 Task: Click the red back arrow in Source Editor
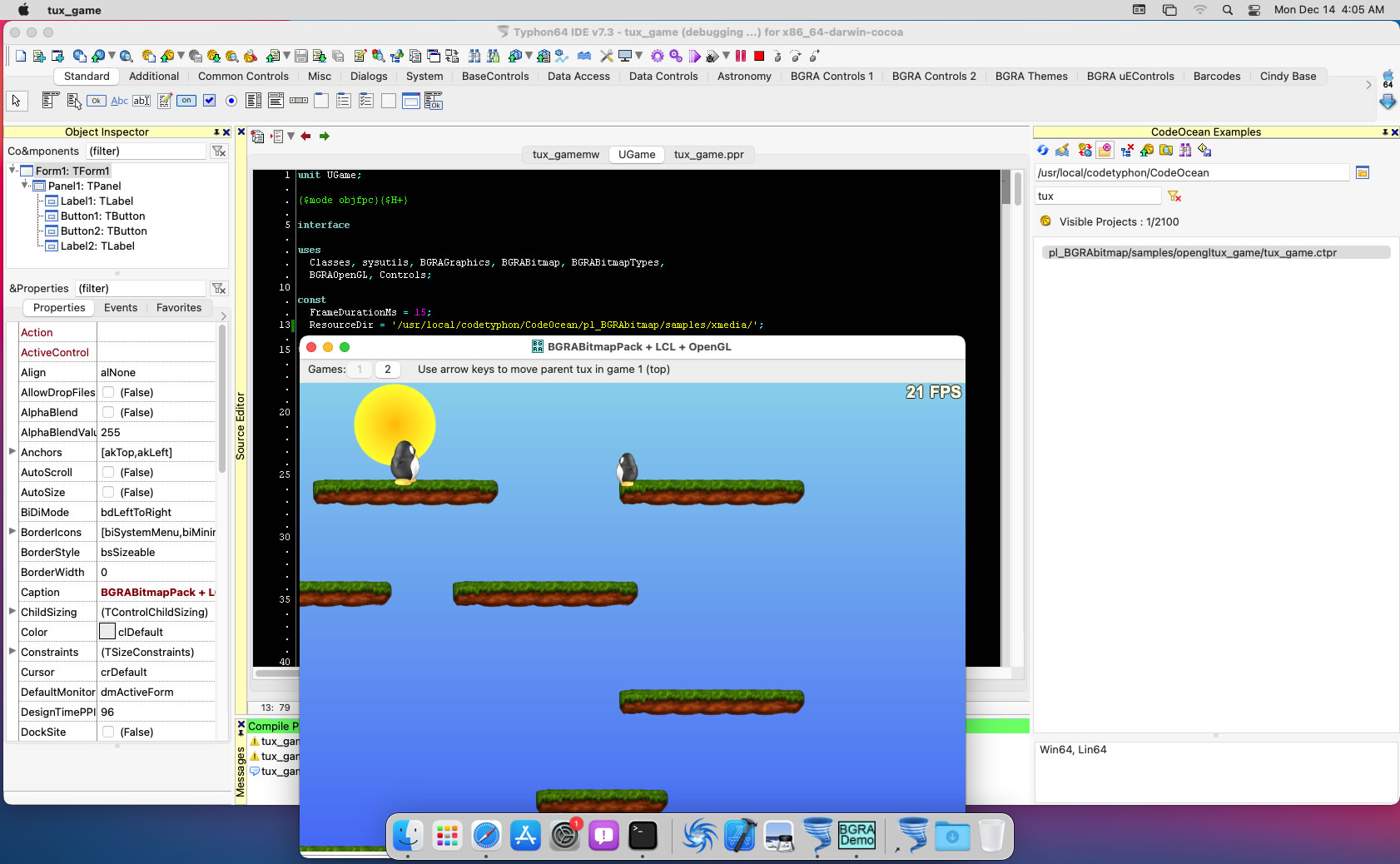point(305,136)
